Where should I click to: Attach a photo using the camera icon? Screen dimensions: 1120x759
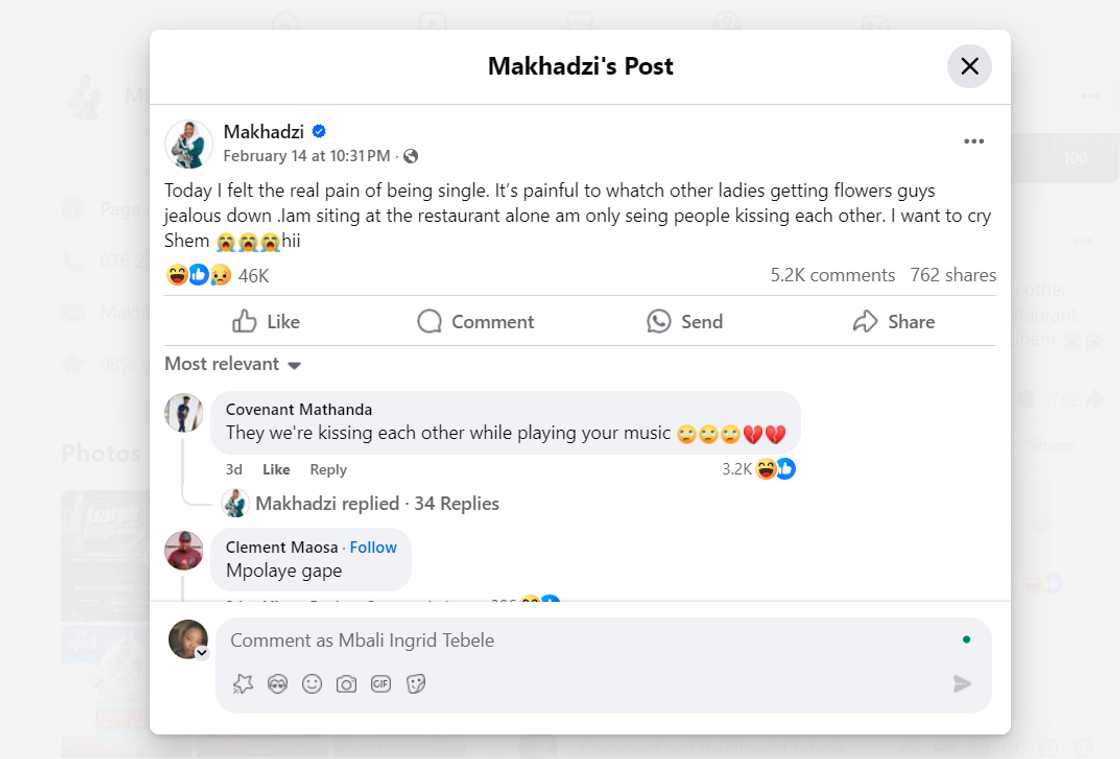pos(346,684)
